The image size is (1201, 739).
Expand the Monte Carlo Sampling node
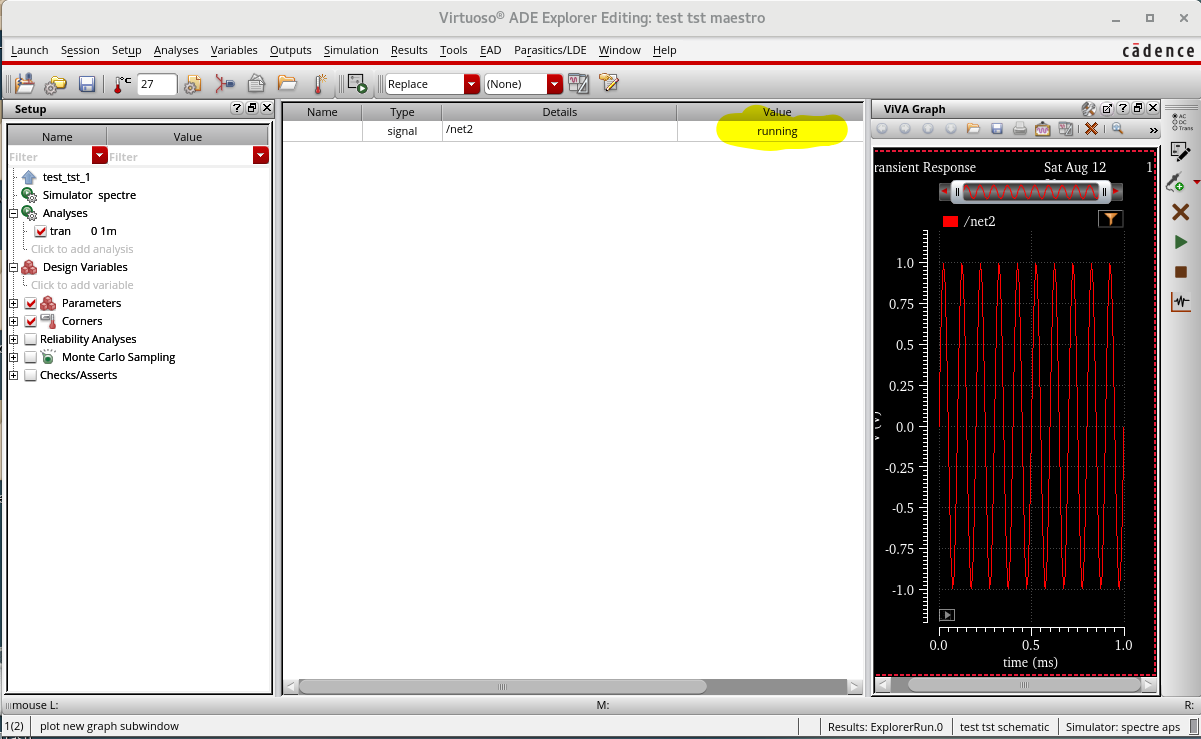(x=14, y=357)
